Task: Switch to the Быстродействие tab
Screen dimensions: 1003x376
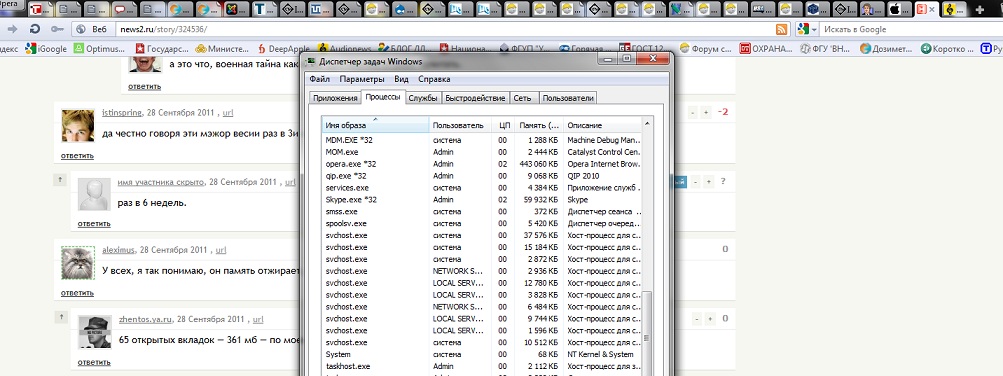Action: 475,98
